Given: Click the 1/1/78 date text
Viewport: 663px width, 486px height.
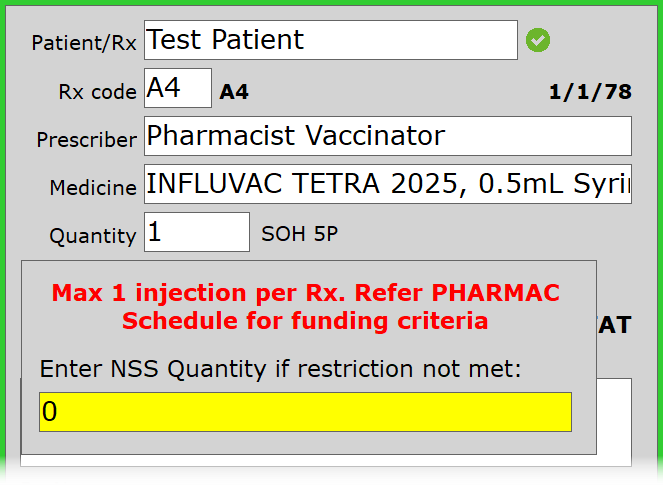Looking at the screenshot, I should [590, 93].
